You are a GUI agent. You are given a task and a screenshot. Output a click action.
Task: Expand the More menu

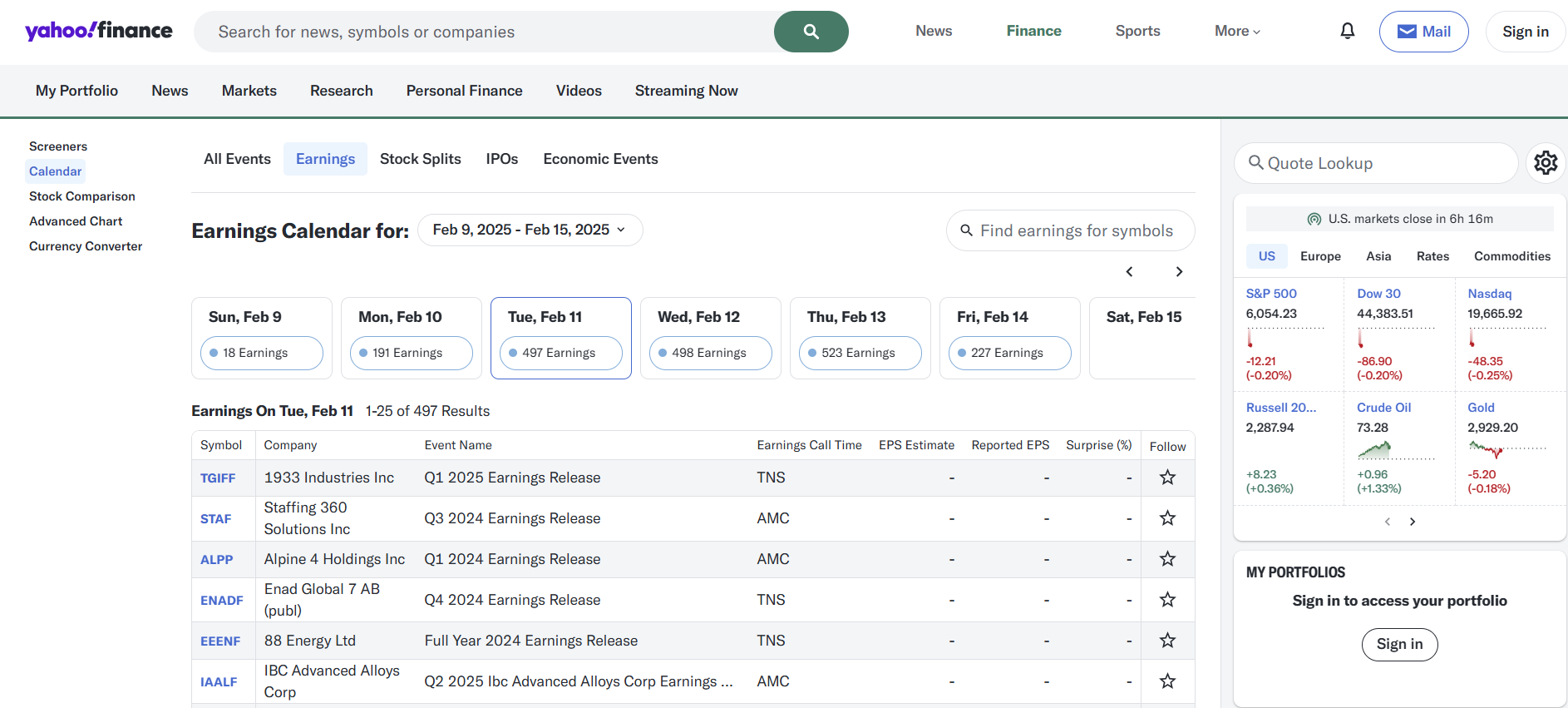coord(1237,32)
